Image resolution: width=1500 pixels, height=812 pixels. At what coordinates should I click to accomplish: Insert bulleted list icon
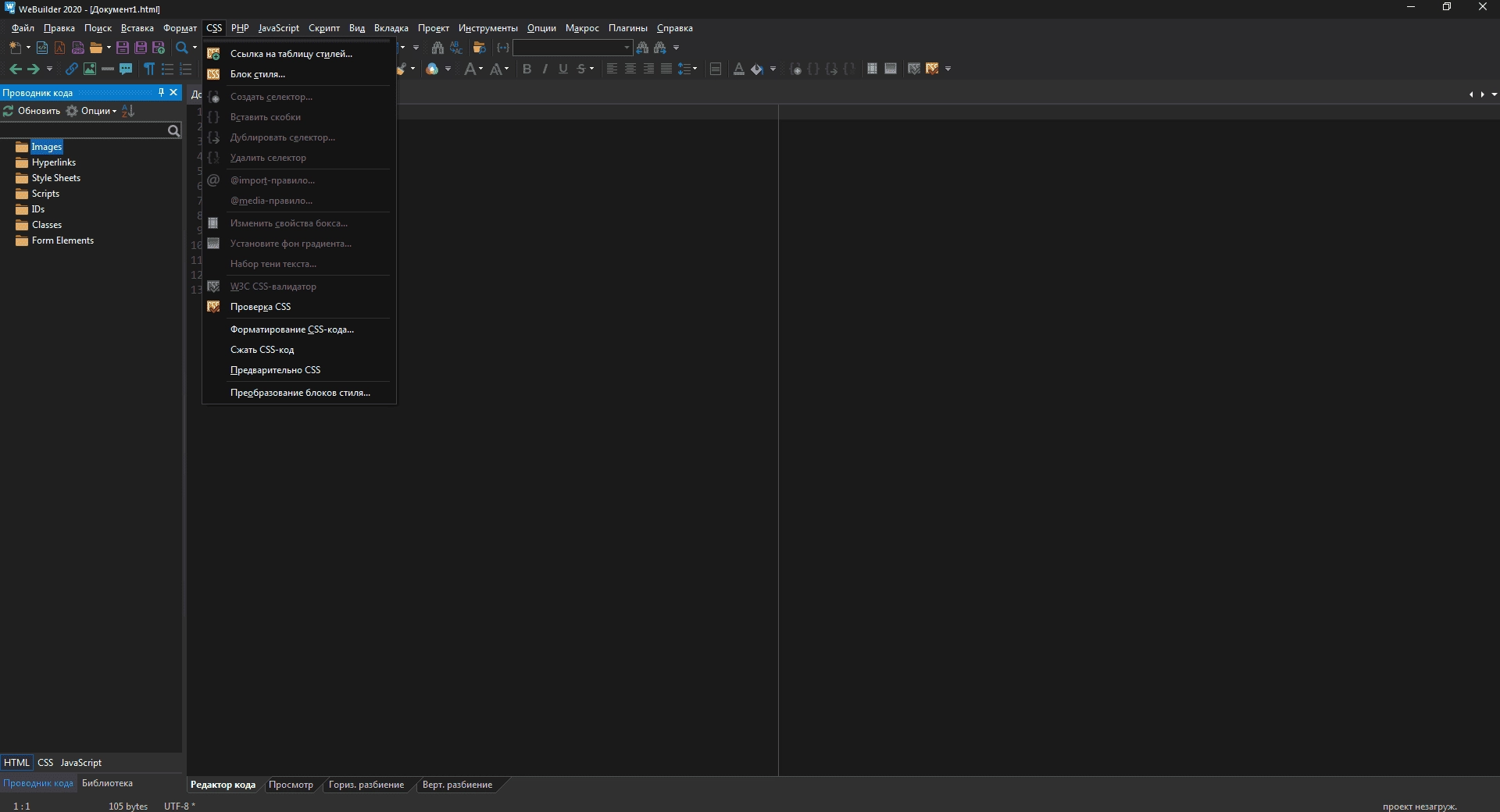167,69
